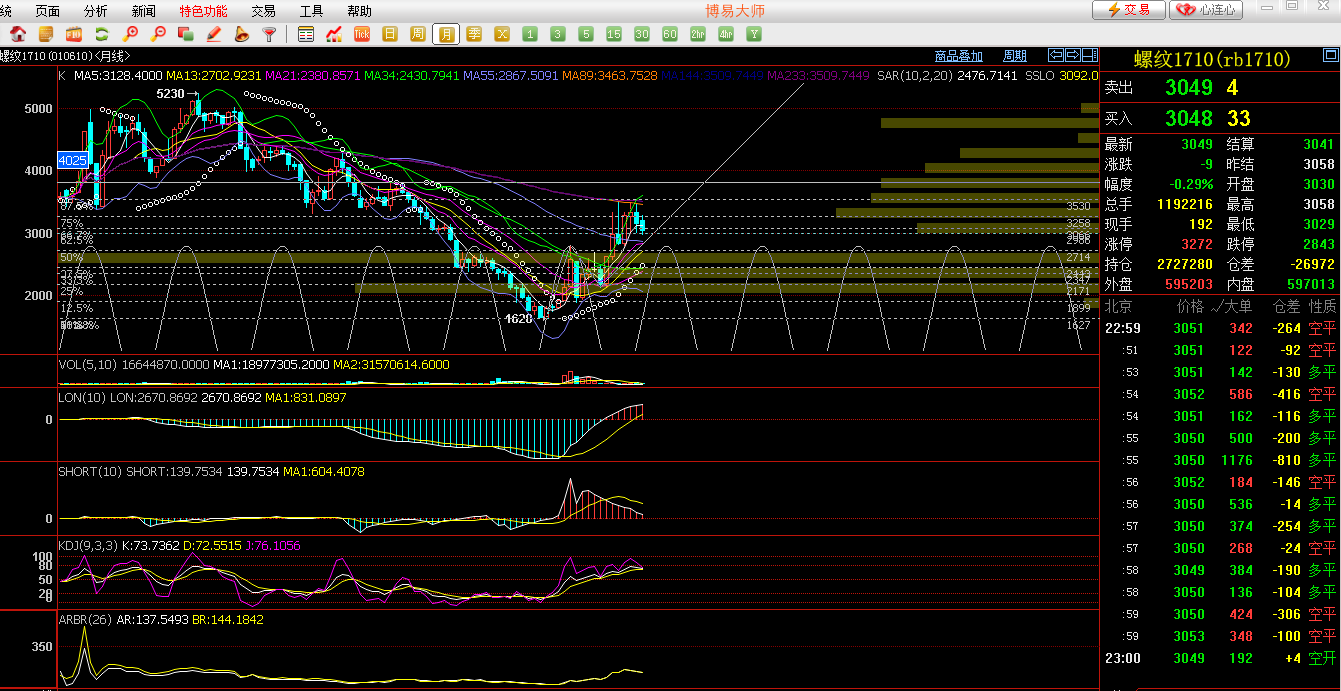The image size is (1341, 691).
Task: Click the 4025 price marker on the axis
Action: [72, 160]
